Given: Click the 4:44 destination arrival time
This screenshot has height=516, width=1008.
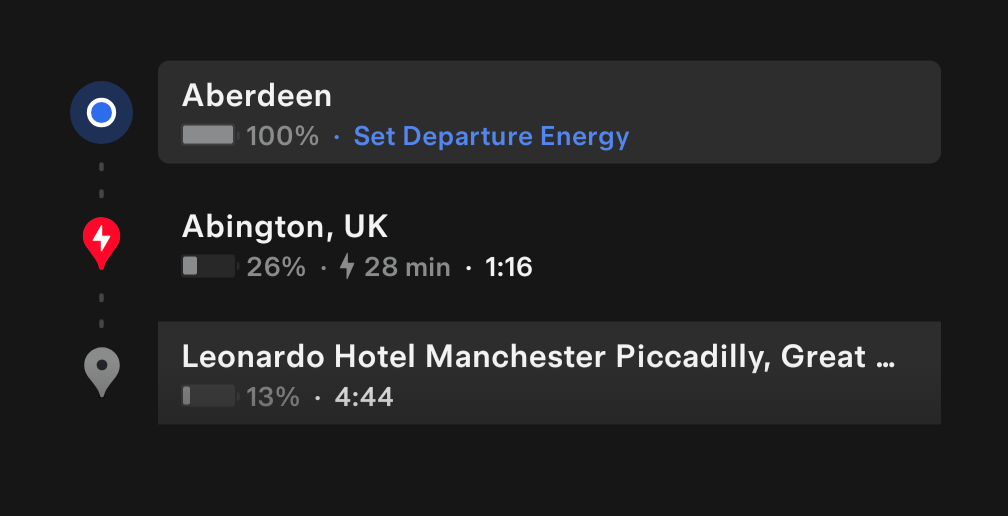Looking at the screenshot, I should tap(364, 397).
